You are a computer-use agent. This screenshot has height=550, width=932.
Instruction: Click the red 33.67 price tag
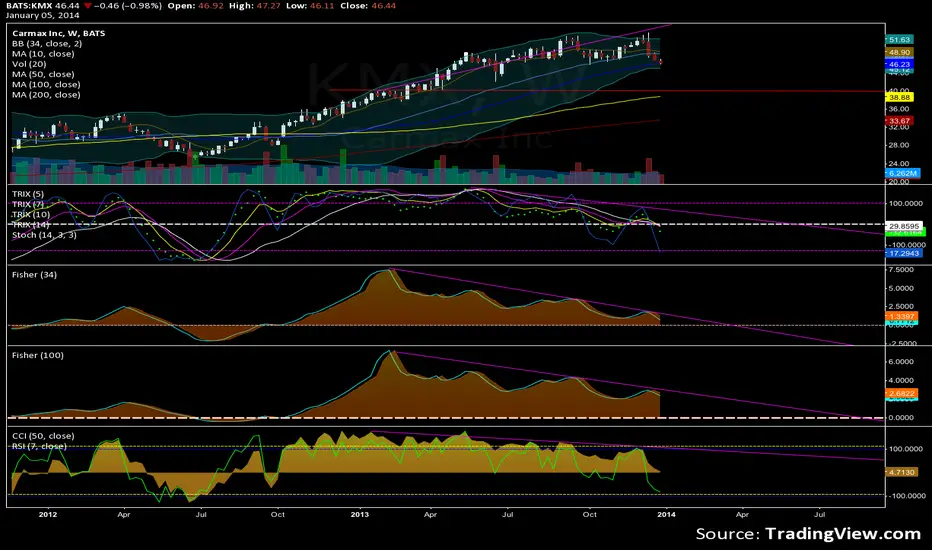click(899, 121)
